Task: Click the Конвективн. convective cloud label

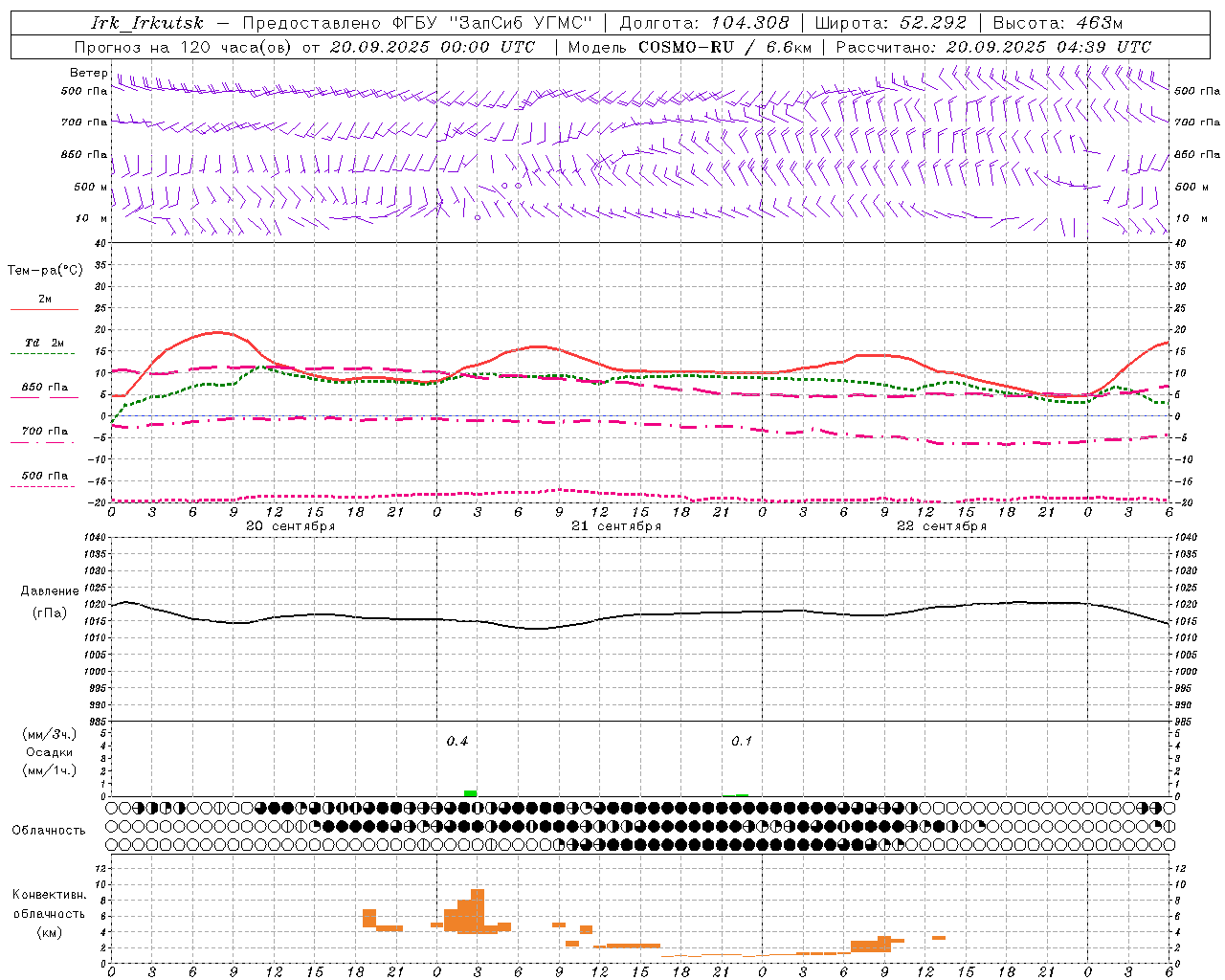Action: coord(50,894)
